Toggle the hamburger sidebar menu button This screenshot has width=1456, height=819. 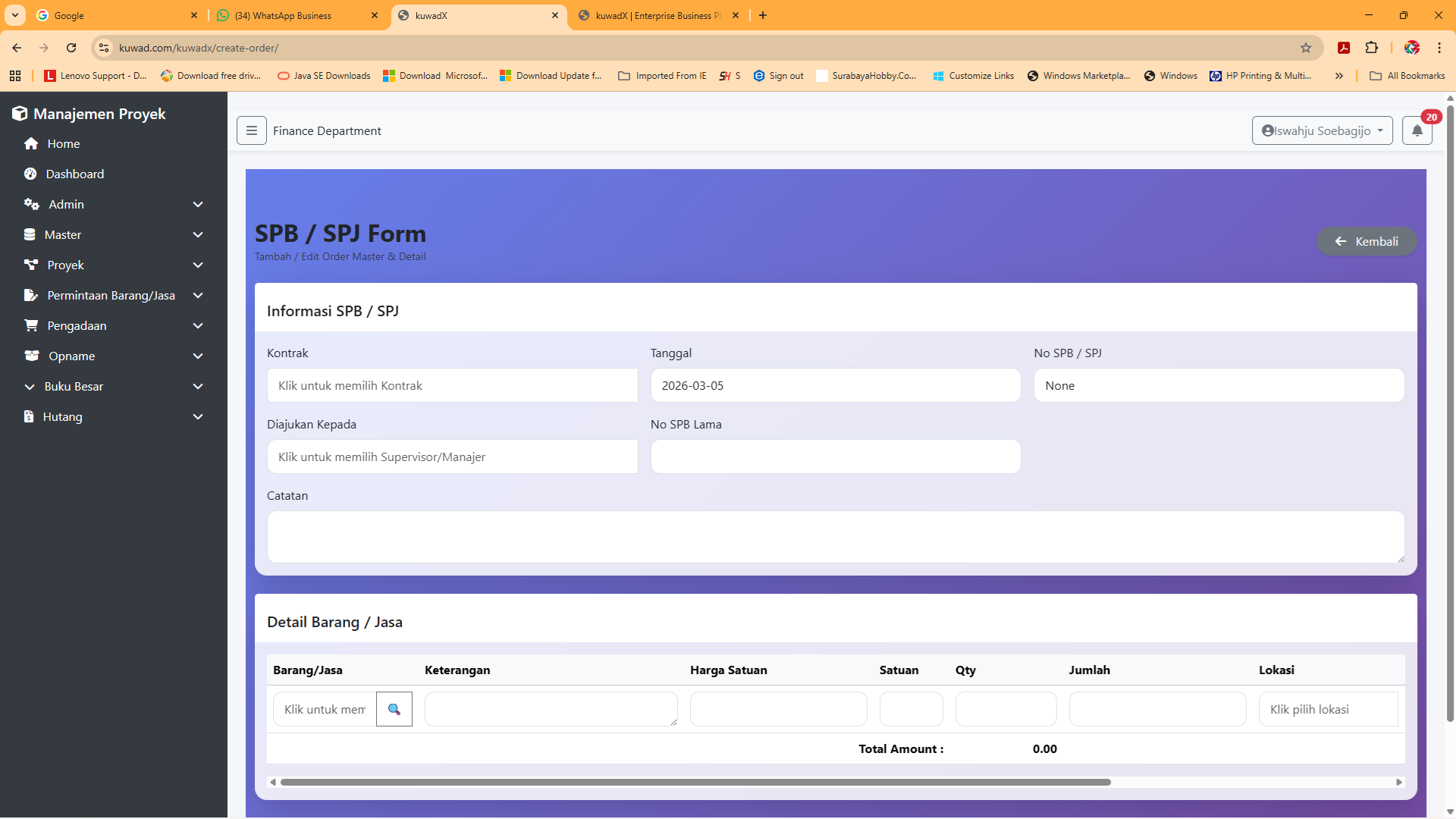pyautogui.click(x=251, y=130)
